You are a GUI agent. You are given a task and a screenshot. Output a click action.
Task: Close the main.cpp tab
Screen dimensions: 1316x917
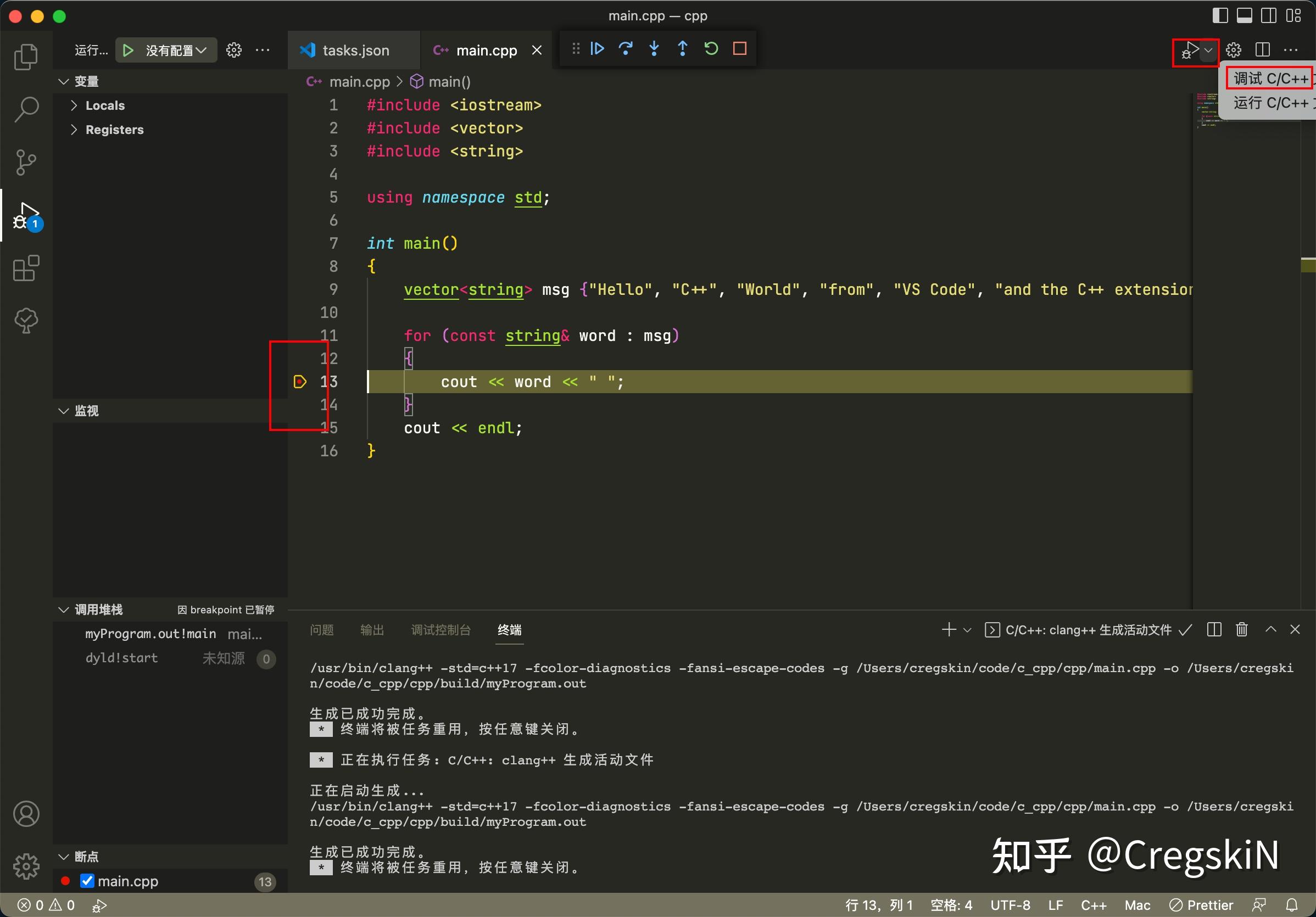537,51
